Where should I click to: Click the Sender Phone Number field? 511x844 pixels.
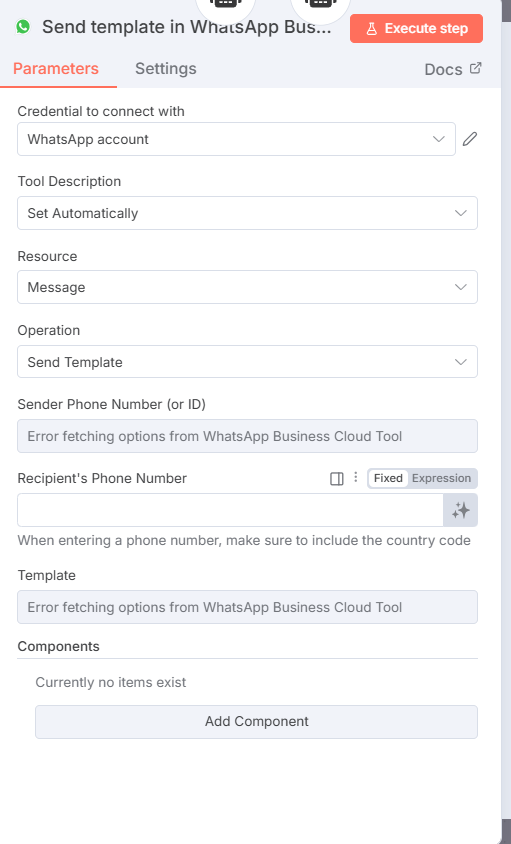[247, 436]
